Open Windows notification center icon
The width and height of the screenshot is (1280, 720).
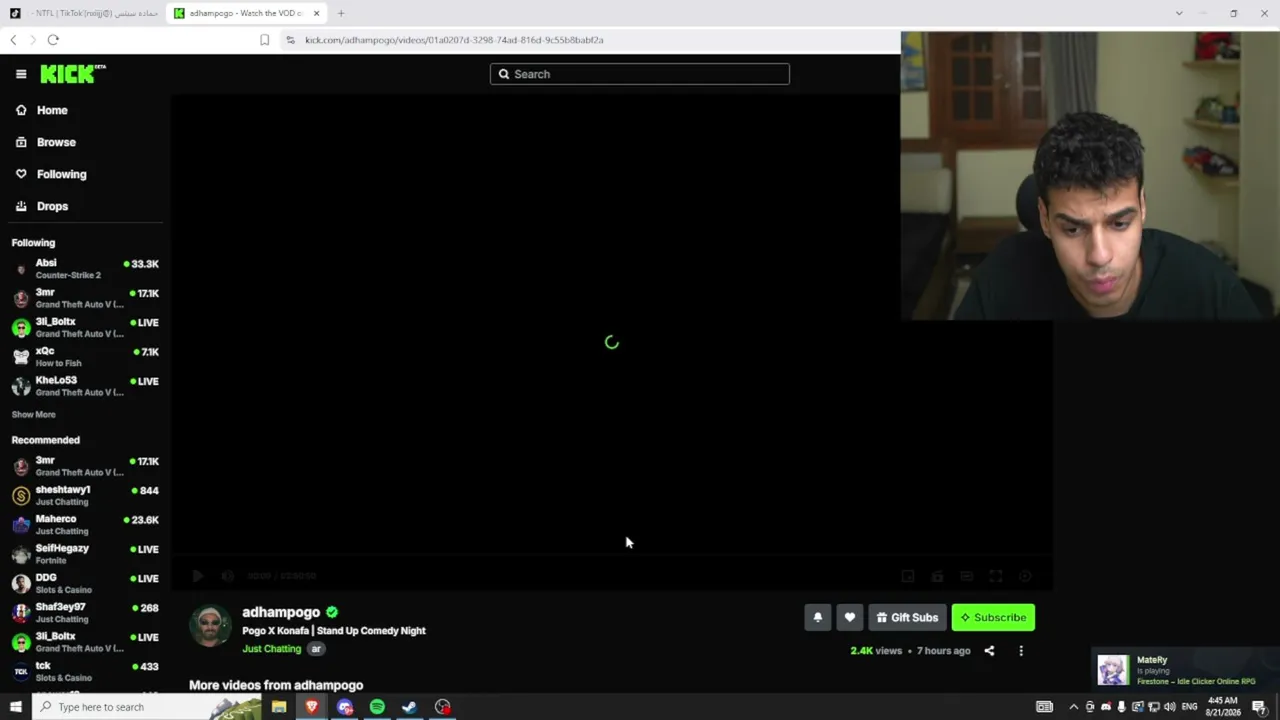[x=1259, y=707]
